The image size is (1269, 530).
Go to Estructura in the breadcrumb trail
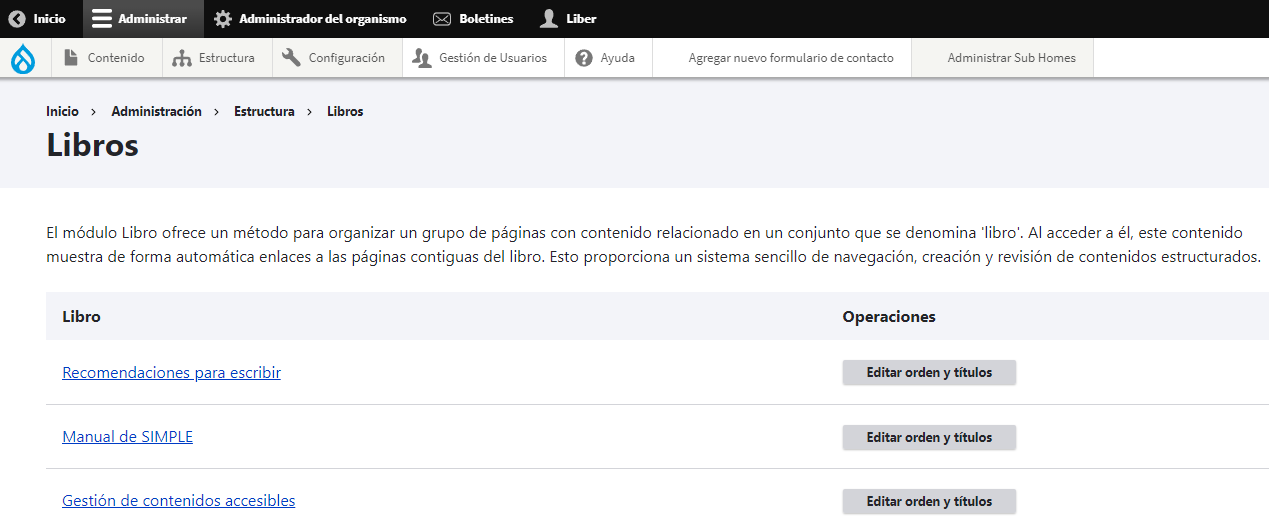(x=264, y=112)
